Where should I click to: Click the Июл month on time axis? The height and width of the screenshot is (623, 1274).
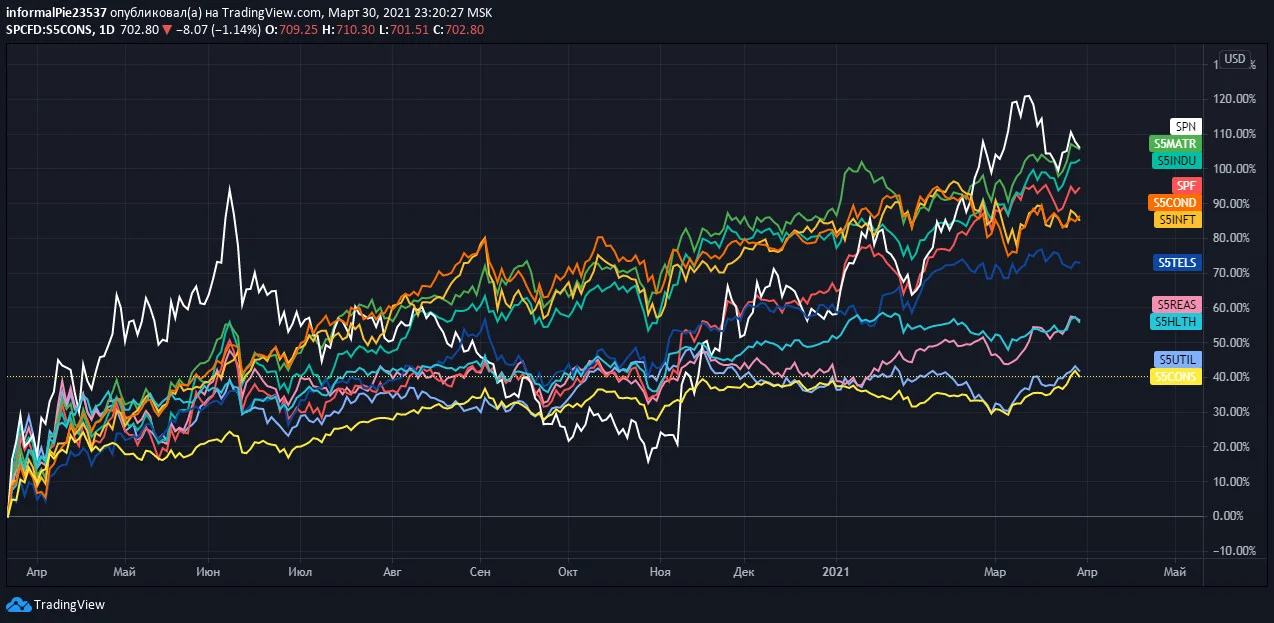[299, 572]
